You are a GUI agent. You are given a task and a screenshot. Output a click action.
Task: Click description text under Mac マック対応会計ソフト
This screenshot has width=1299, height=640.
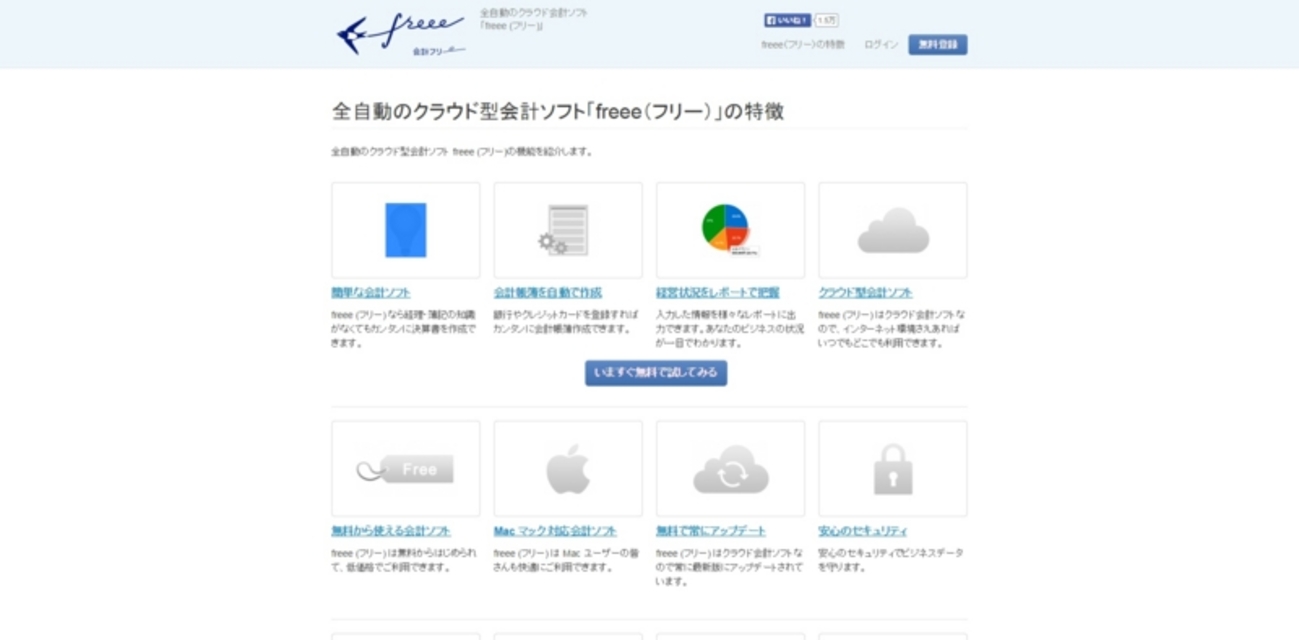click(x=566, y=560)
